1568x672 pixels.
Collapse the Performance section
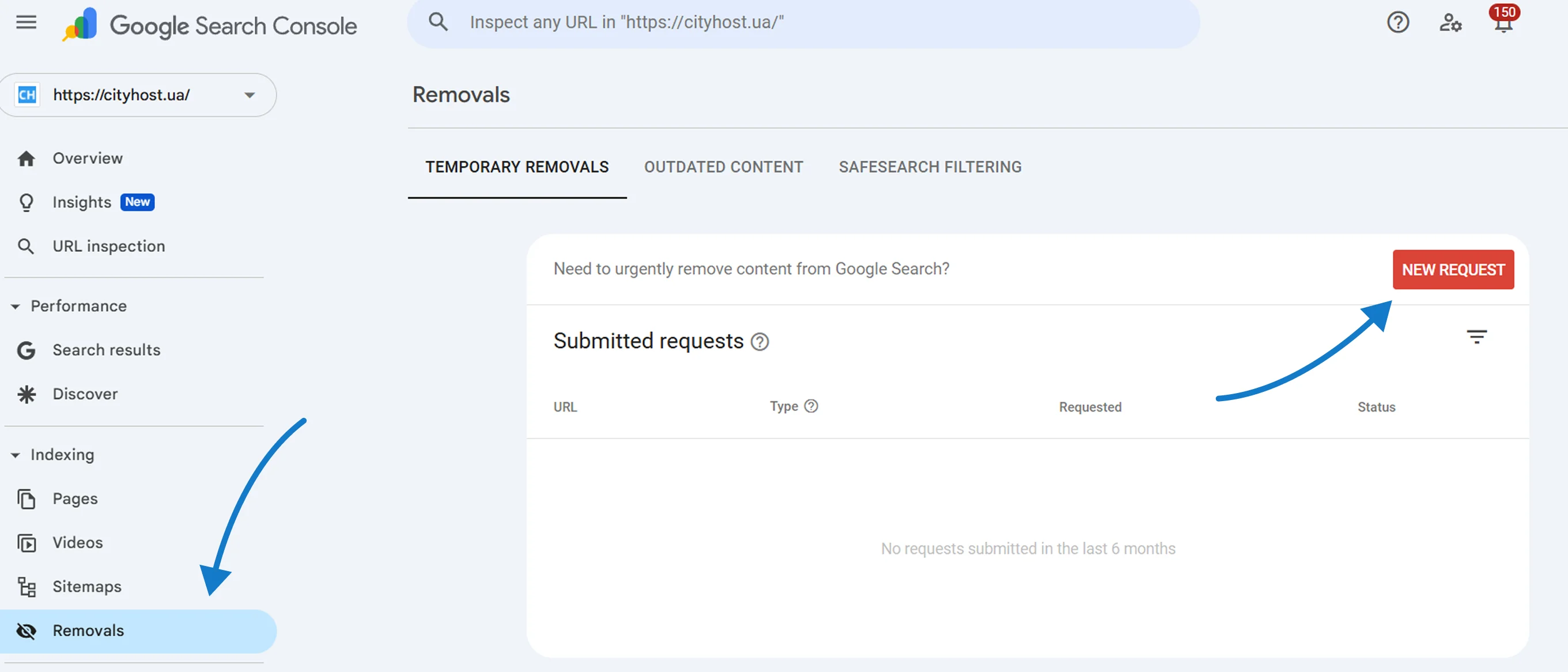coord(13,306)
